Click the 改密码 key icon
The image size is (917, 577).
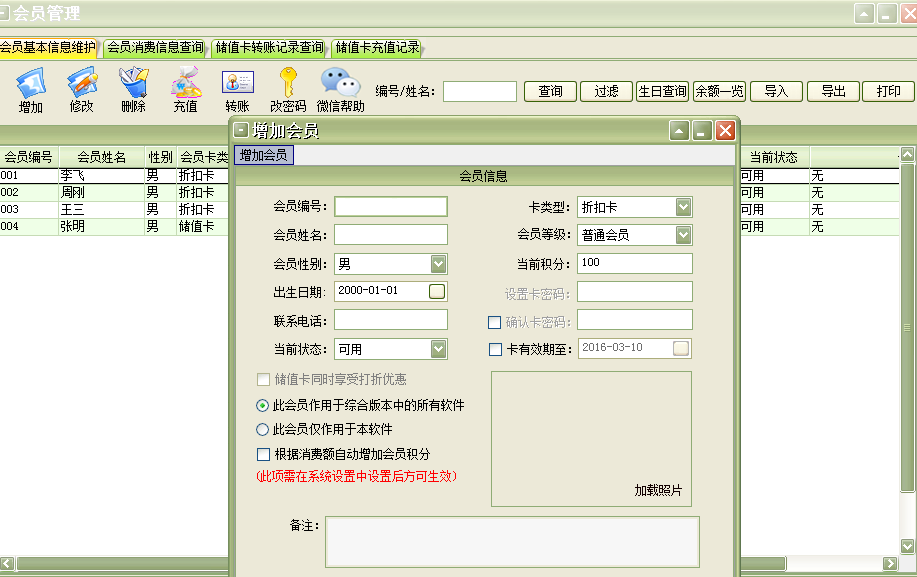(x=288, y=83)
